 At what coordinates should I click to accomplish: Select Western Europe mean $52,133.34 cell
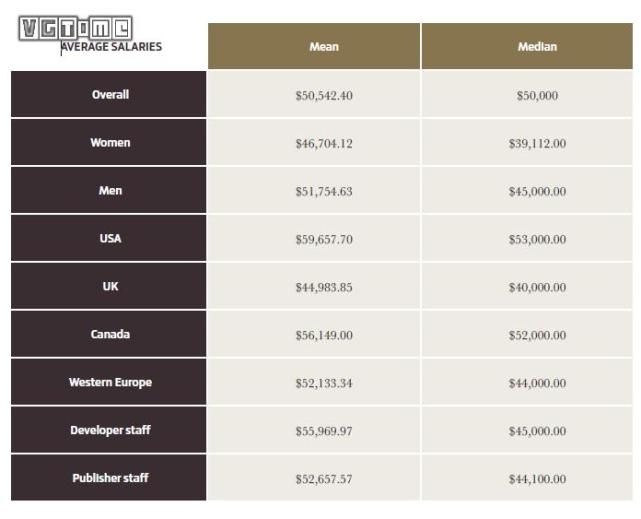314,382
